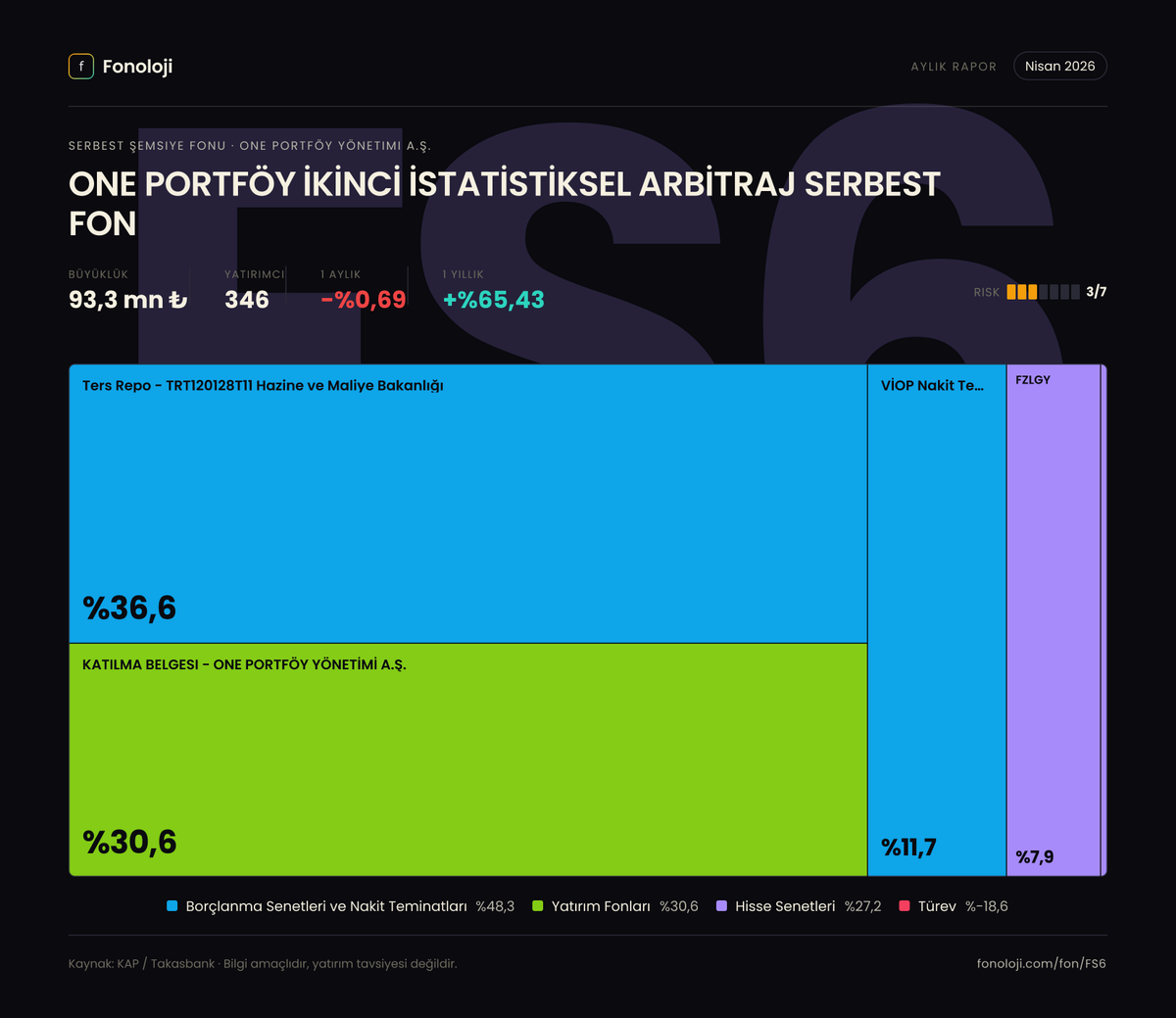Click purple Hisse Senetleri legend swatch
The image size is (1176, 1018).
point(721,906)
